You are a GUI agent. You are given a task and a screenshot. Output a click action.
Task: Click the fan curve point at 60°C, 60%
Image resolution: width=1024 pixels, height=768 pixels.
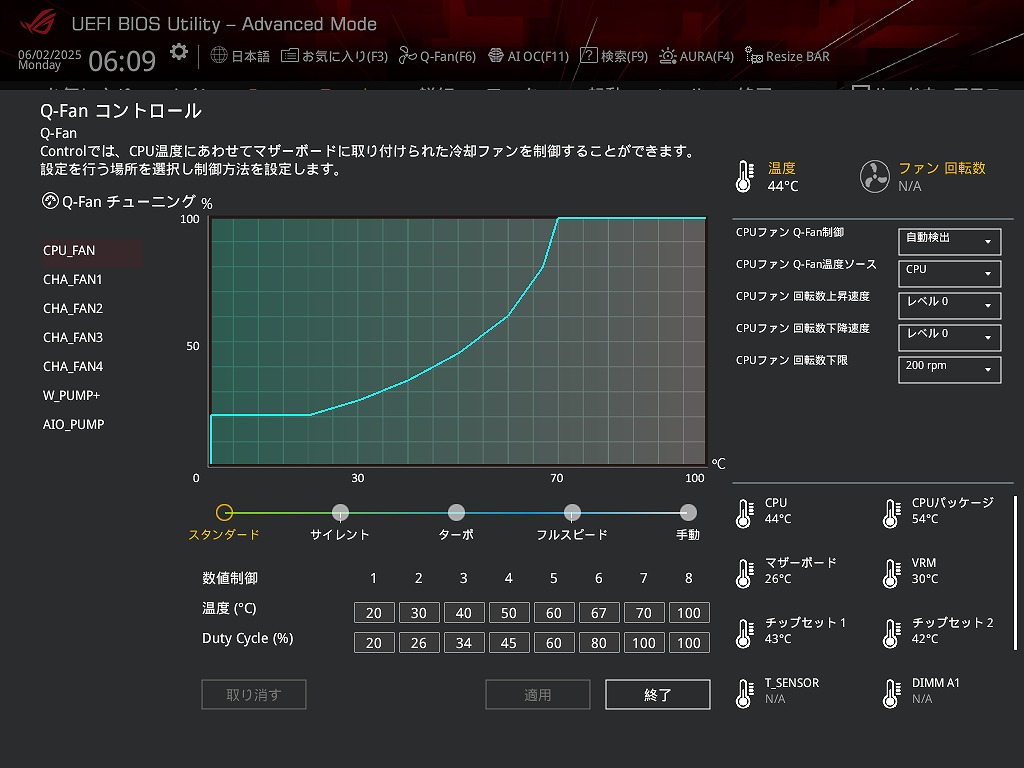tap(508, 316)
